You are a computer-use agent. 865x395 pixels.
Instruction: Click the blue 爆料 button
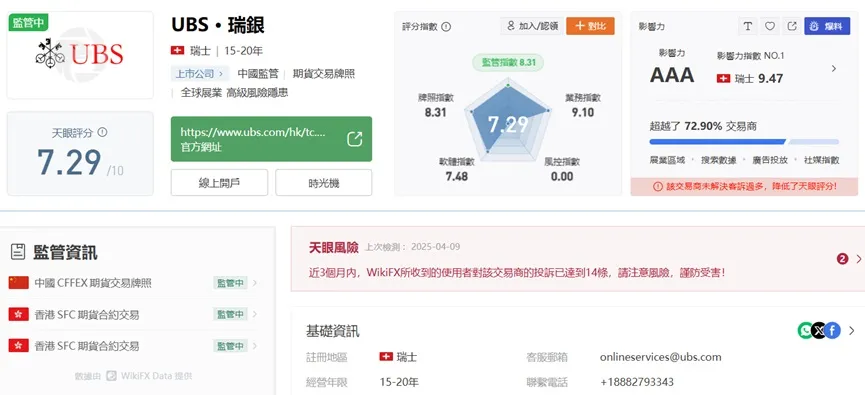click(x=827, y=26)
